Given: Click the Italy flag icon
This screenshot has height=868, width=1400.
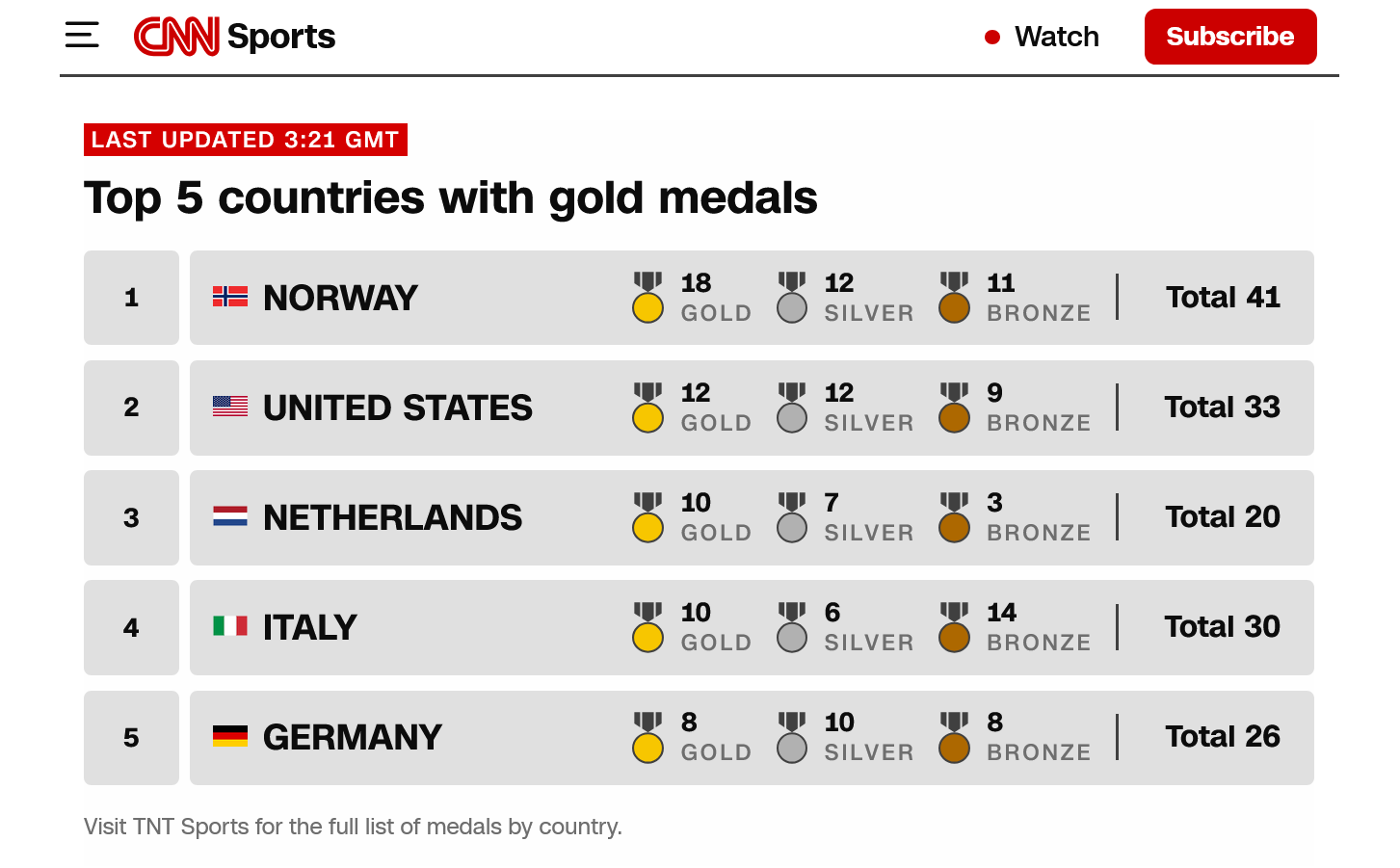Looking at the screenshot, I should coord(230,626).
